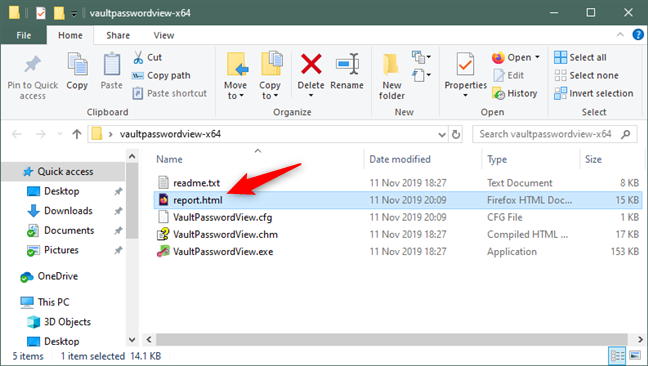
Task: Open file History
Action: [515, 93]
